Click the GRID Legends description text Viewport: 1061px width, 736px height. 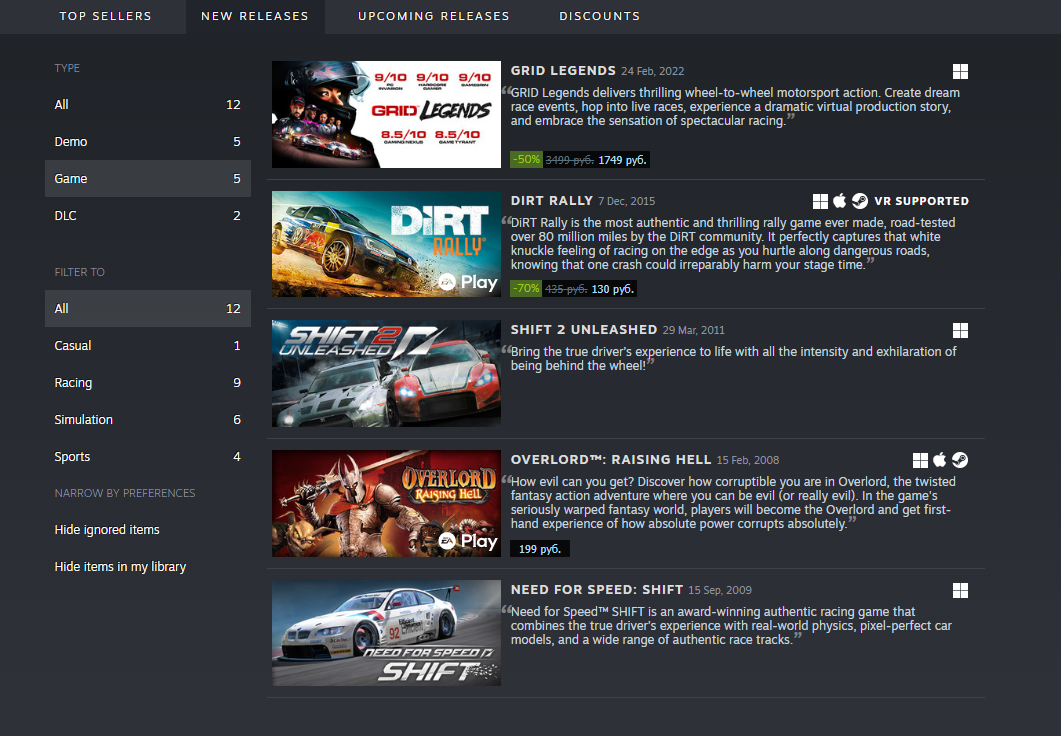[x=735, y=107]
